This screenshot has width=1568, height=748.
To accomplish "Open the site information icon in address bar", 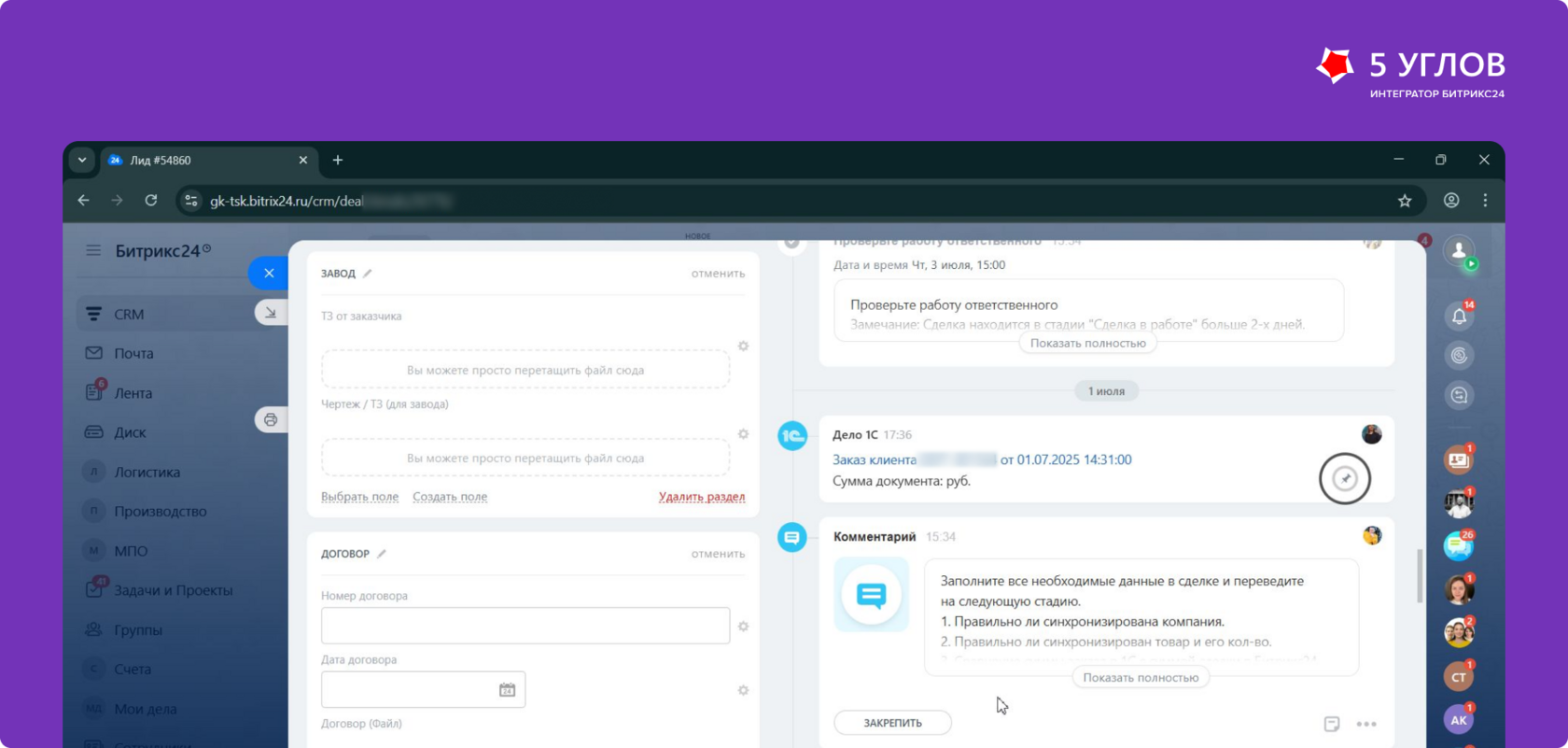I will [x=191, y=201].
